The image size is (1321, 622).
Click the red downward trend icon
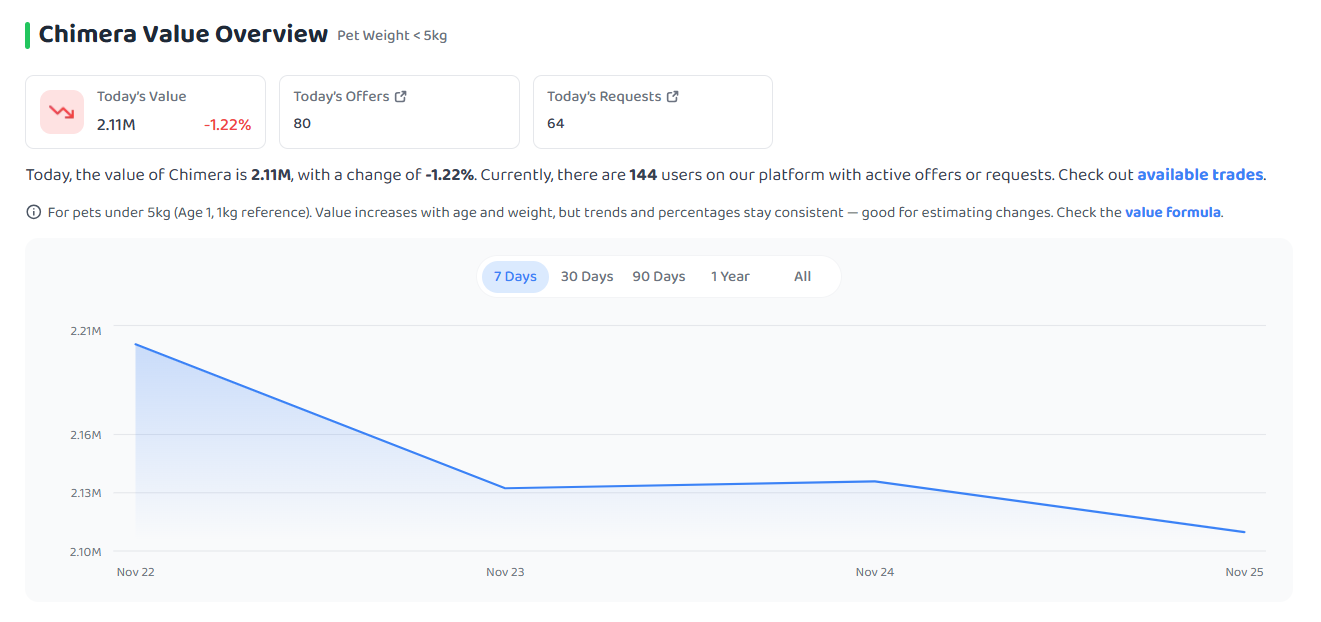click(x=62, y=112)
